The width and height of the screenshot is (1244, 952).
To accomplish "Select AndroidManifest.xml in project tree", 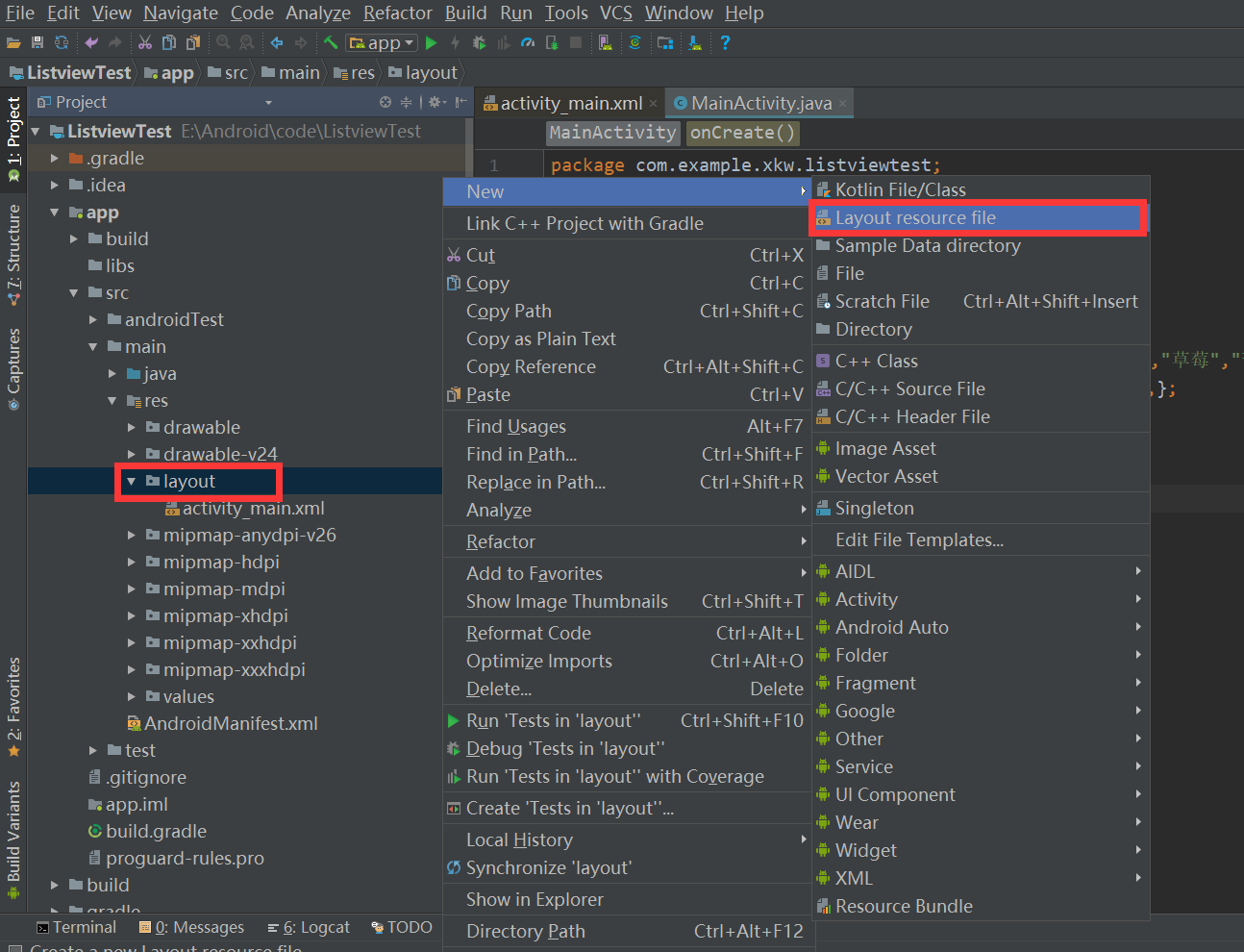I will pos(222,723).
